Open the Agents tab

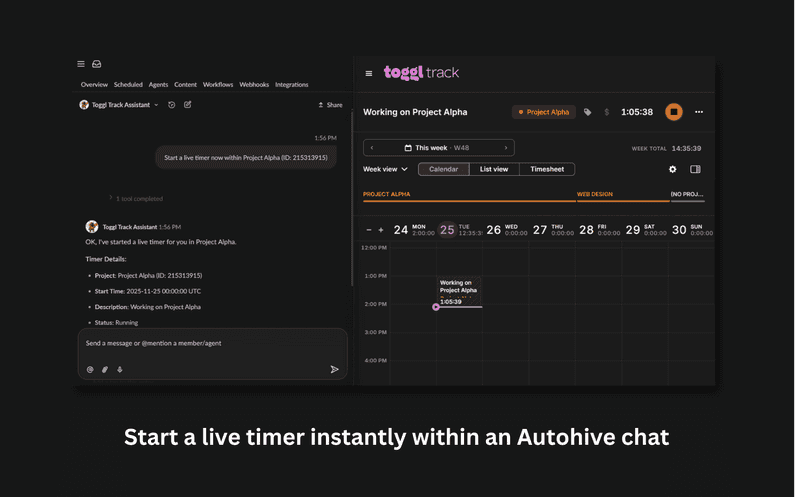[158, 85]
